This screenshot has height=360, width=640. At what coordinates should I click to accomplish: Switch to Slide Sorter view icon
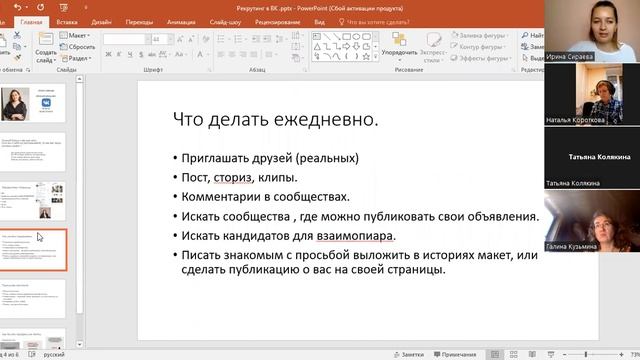[x=513, y=354]
